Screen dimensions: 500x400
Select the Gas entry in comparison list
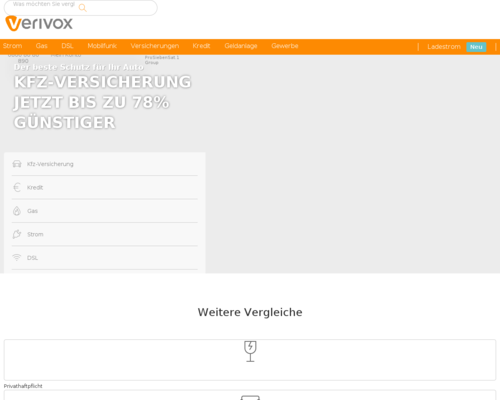32,211
